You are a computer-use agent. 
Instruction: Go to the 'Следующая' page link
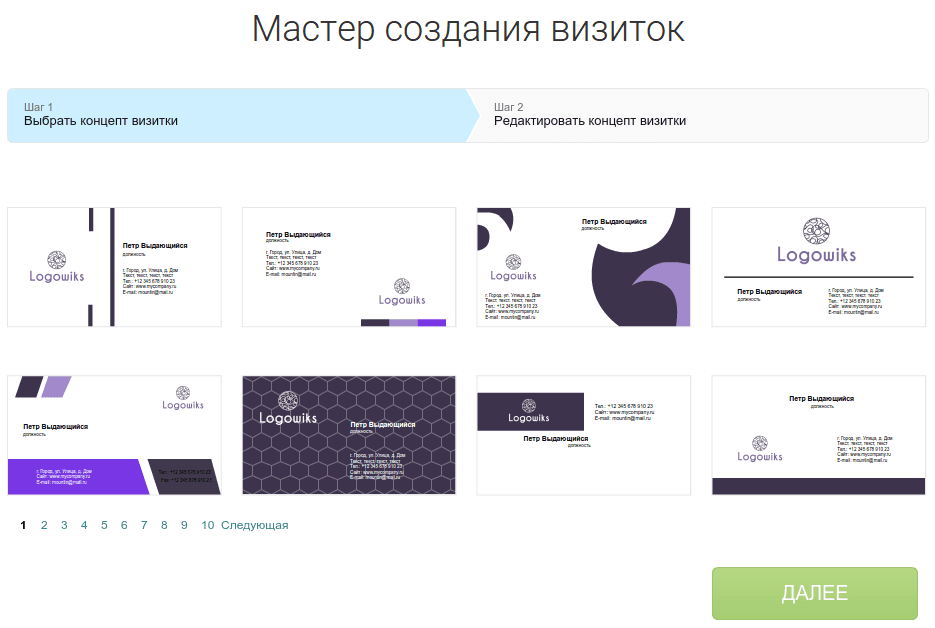tap(254, 525)
